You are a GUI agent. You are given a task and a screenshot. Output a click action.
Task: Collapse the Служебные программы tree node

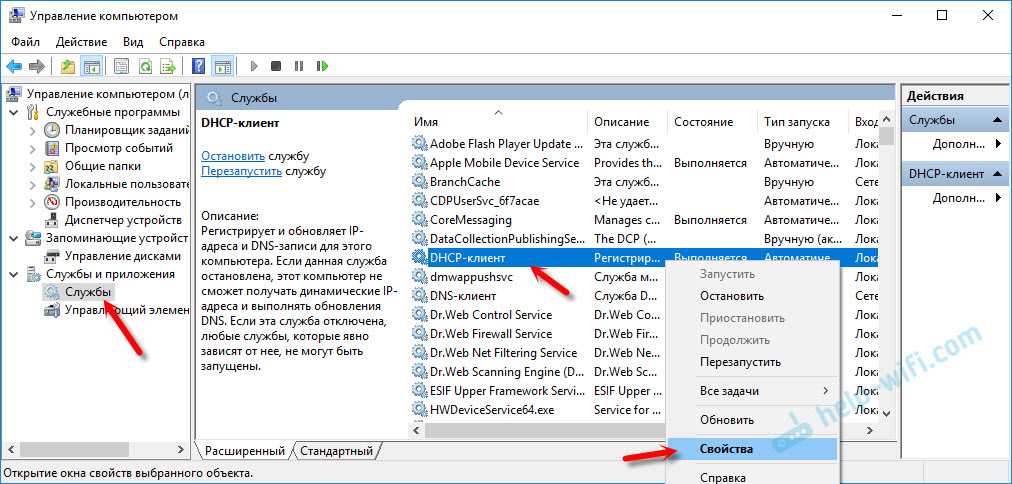13,112
